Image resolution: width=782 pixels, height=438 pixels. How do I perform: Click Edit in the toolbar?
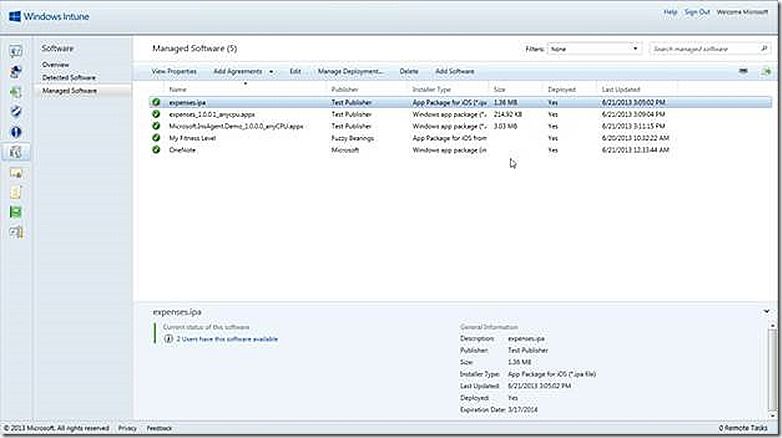point(295,71)
